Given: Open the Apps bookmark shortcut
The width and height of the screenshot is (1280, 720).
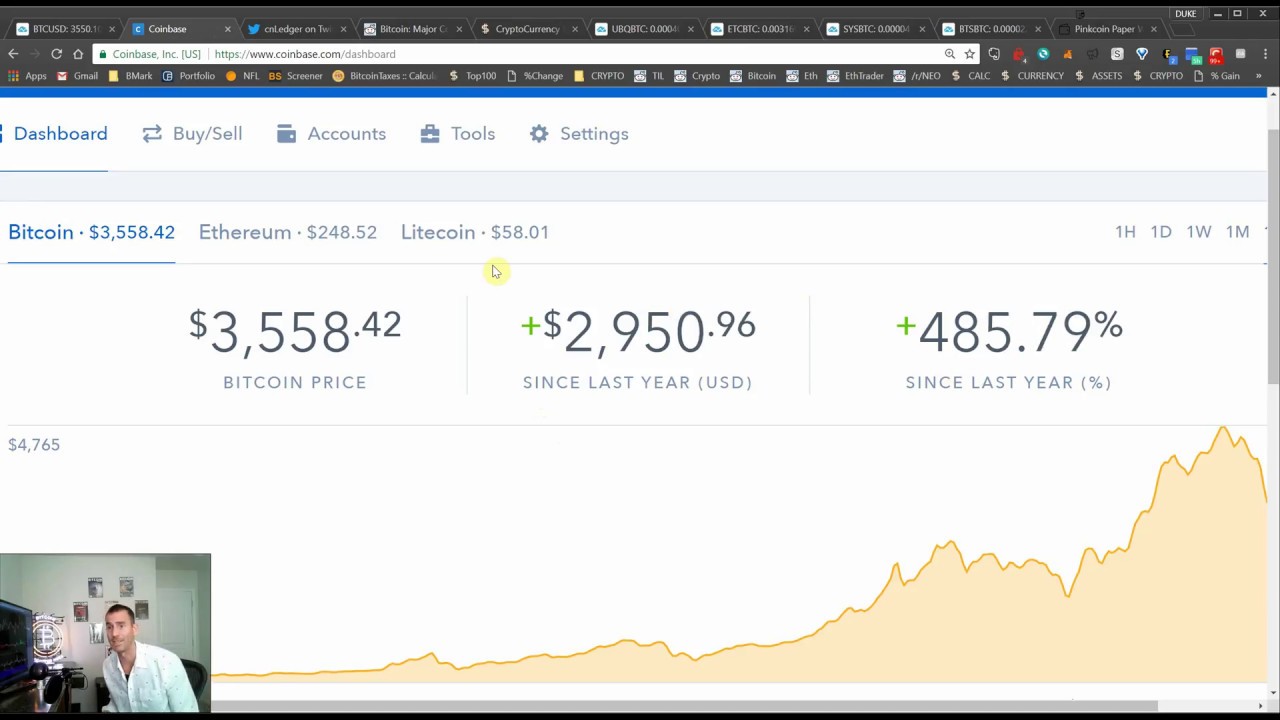Looking at the screenshot, I should (x=27, y=76).
